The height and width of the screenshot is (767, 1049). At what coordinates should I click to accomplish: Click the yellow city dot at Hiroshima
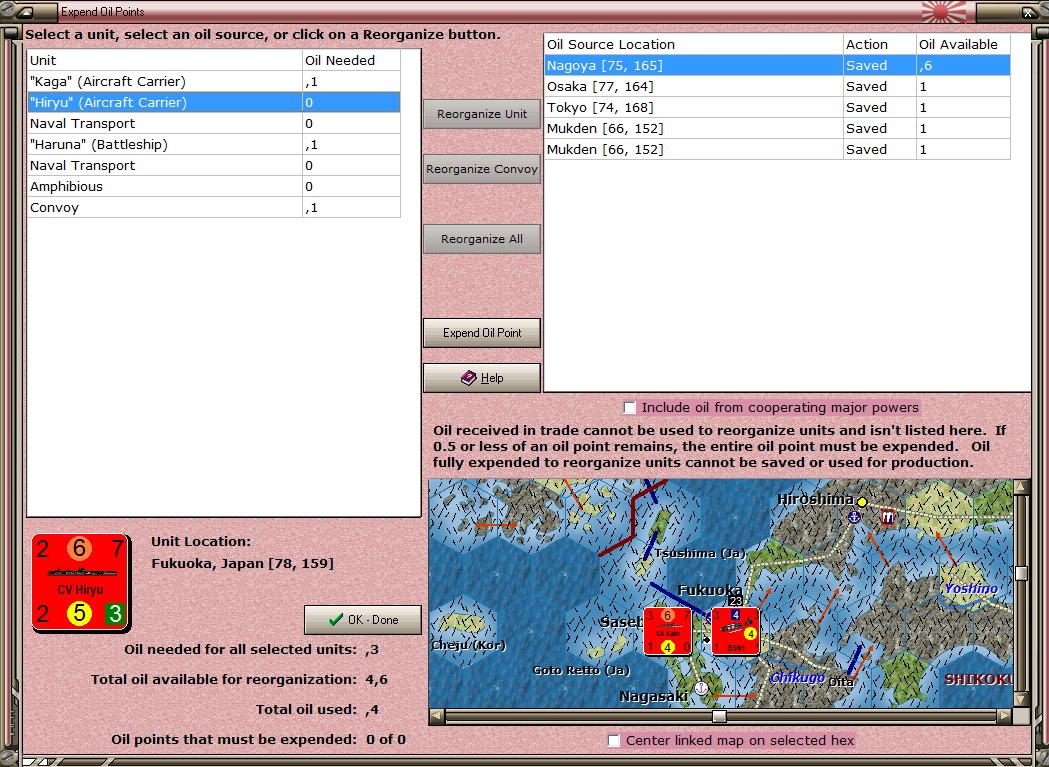[862, 501]
